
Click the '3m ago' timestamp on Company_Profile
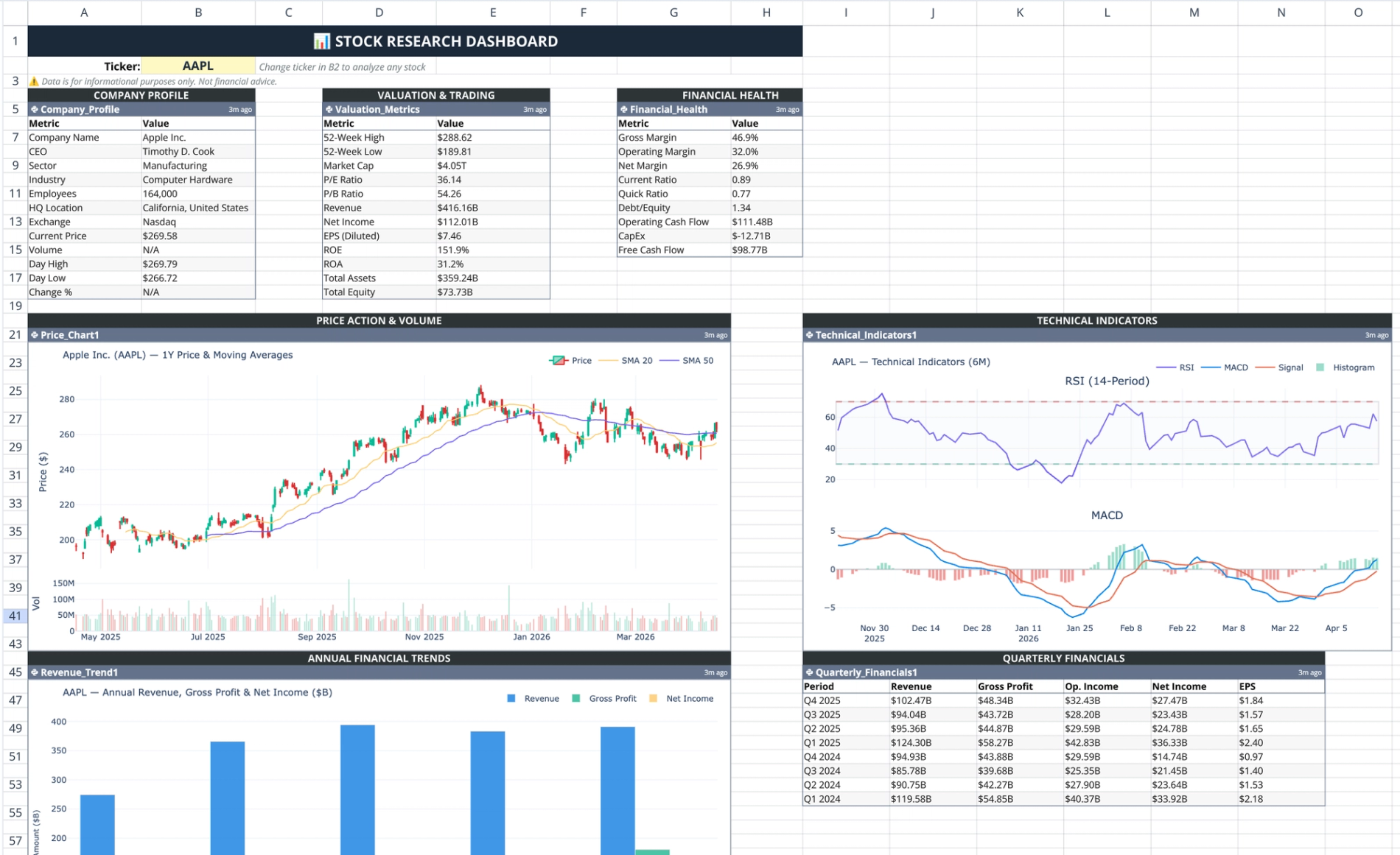[240, 110]
